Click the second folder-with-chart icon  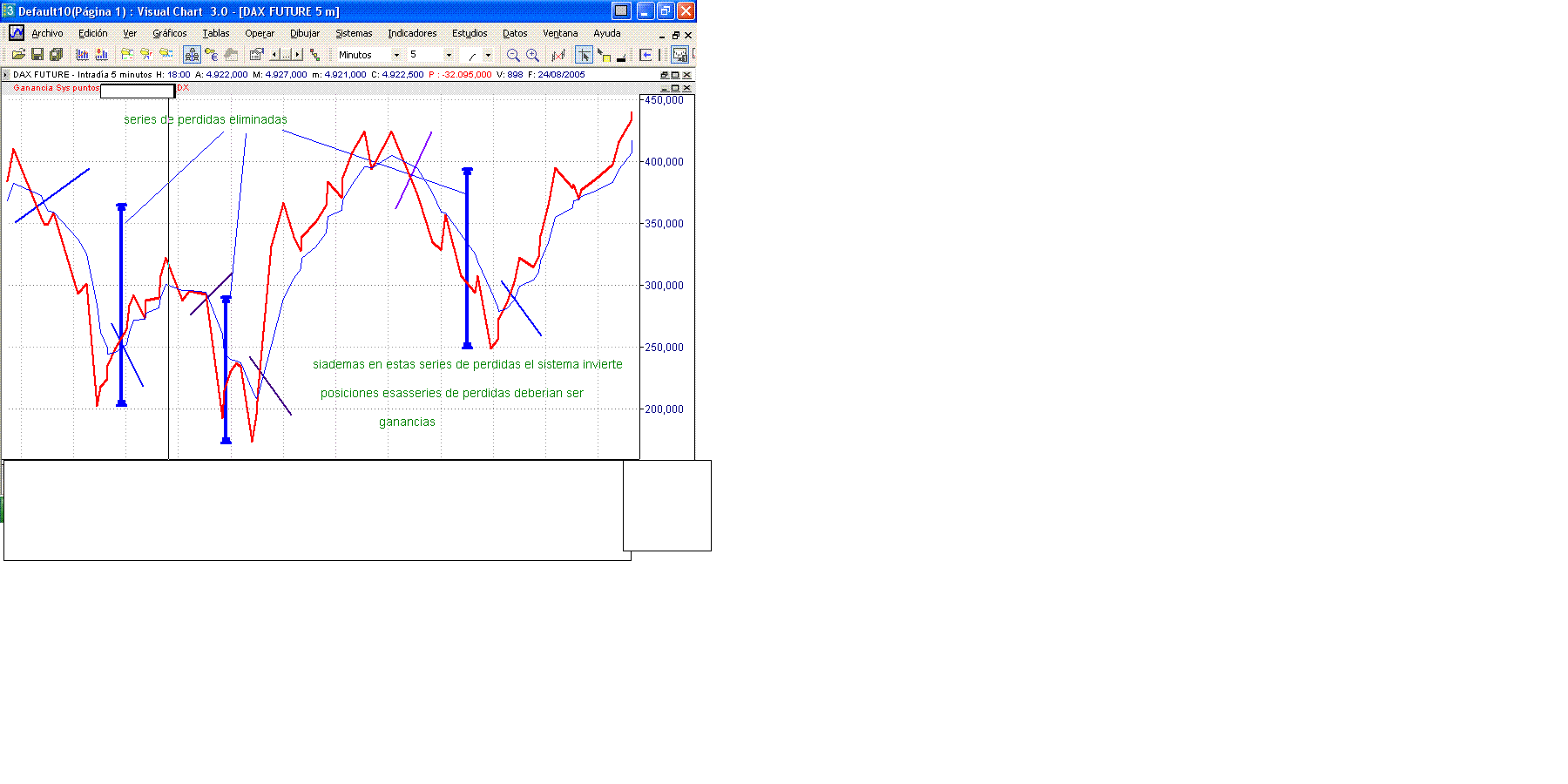[x=146, y=54]
